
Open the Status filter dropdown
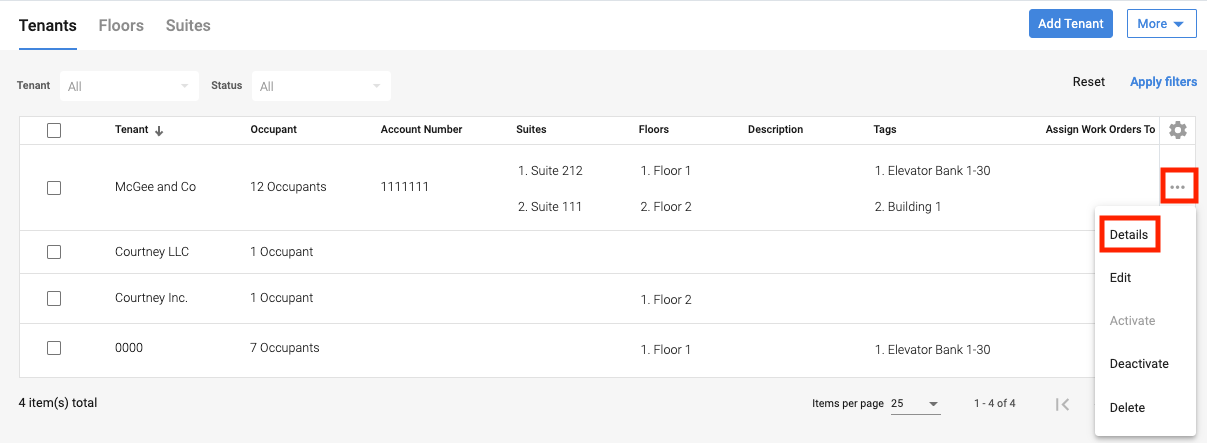pyautogui.click(x=321, y=86)
